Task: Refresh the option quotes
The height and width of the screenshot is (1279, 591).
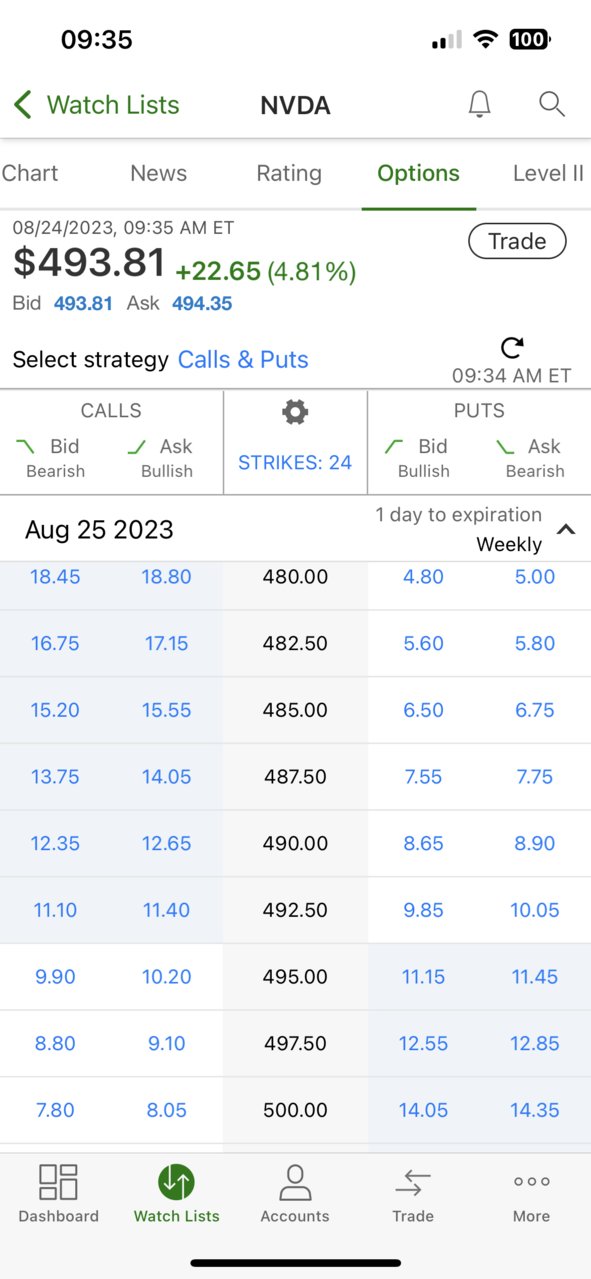Action: (x=511, y=347)
